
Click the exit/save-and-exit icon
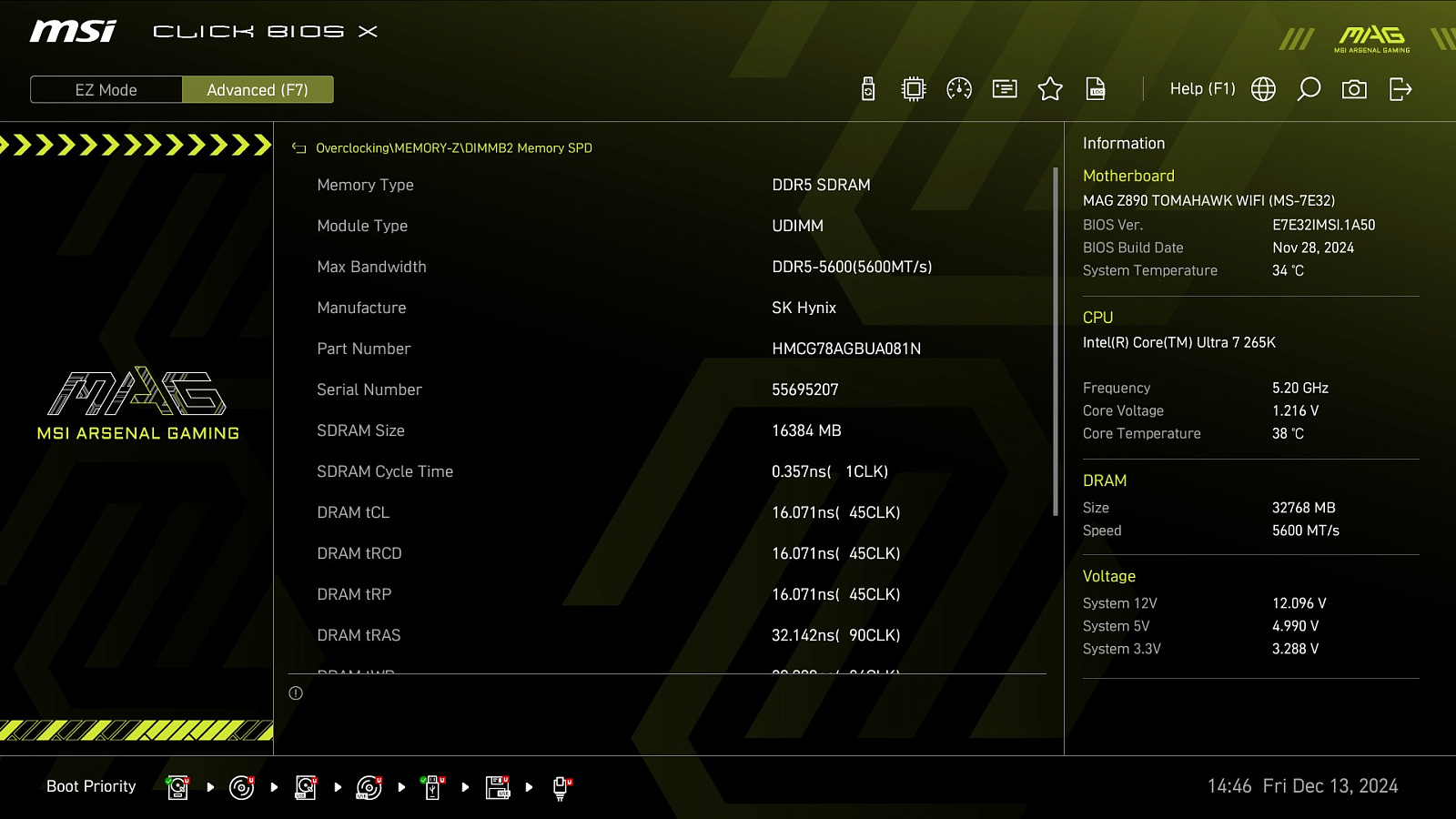click(x=1400, y=88)
